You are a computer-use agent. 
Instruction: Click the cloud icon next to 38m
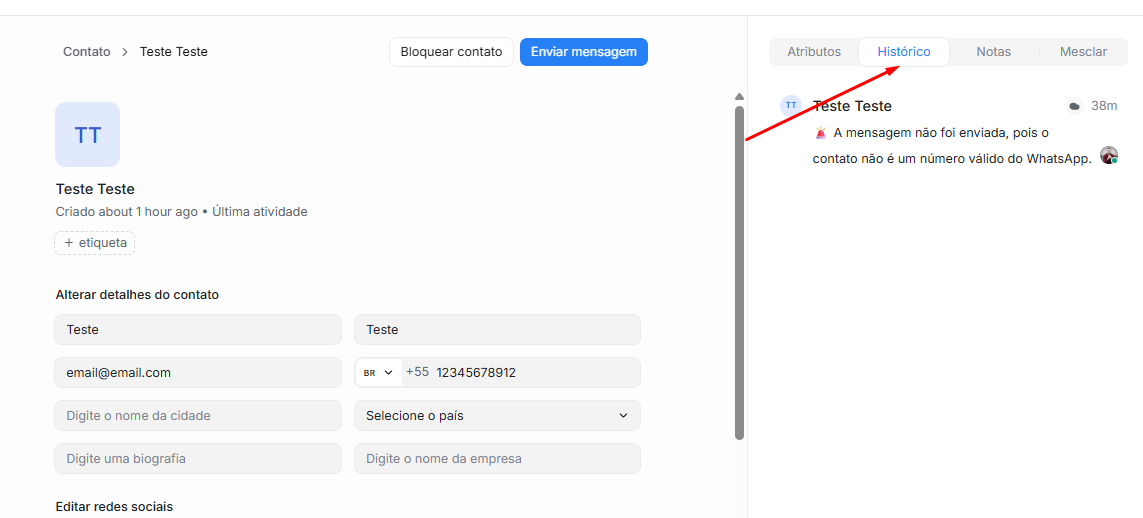point(1074,106)
